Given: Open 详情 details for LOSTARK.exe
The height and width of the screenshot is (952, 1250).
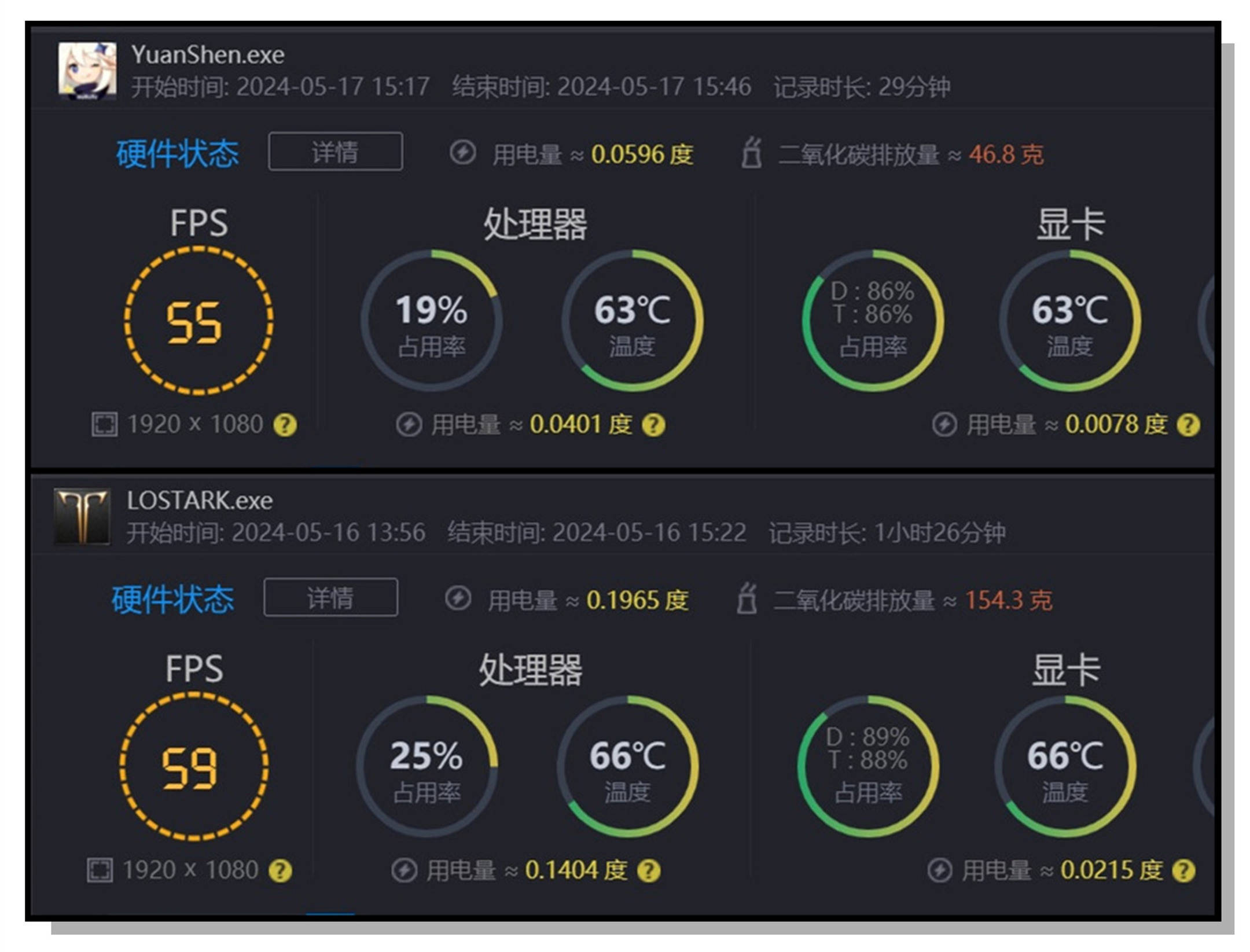Looking at the screenshot, I should click(331, 597).
